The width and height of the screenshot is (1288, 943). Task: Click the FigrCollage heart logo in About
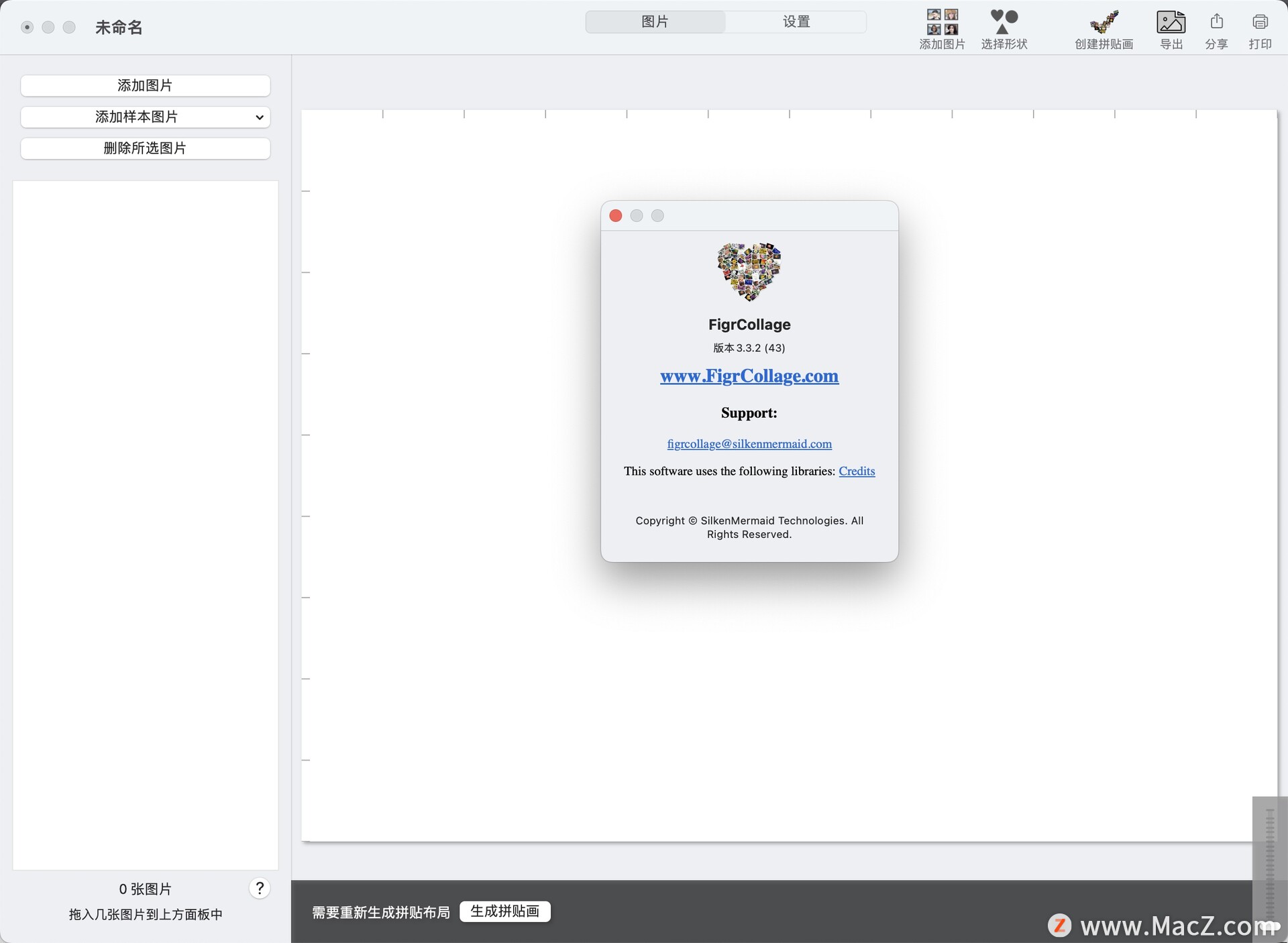(x=749, y=272)
